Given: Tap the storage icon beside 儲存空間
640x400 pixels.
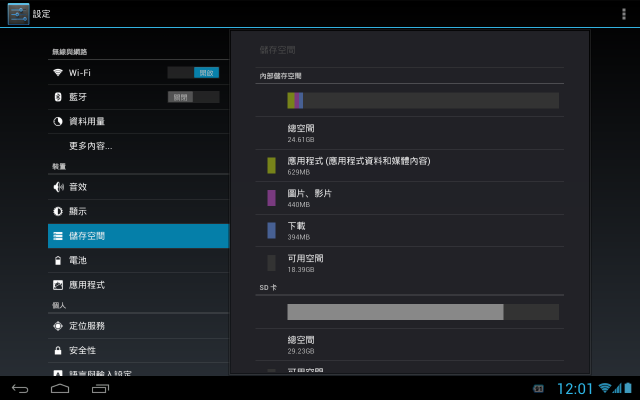Looking at the screenshot, I should tap(58, 236).
